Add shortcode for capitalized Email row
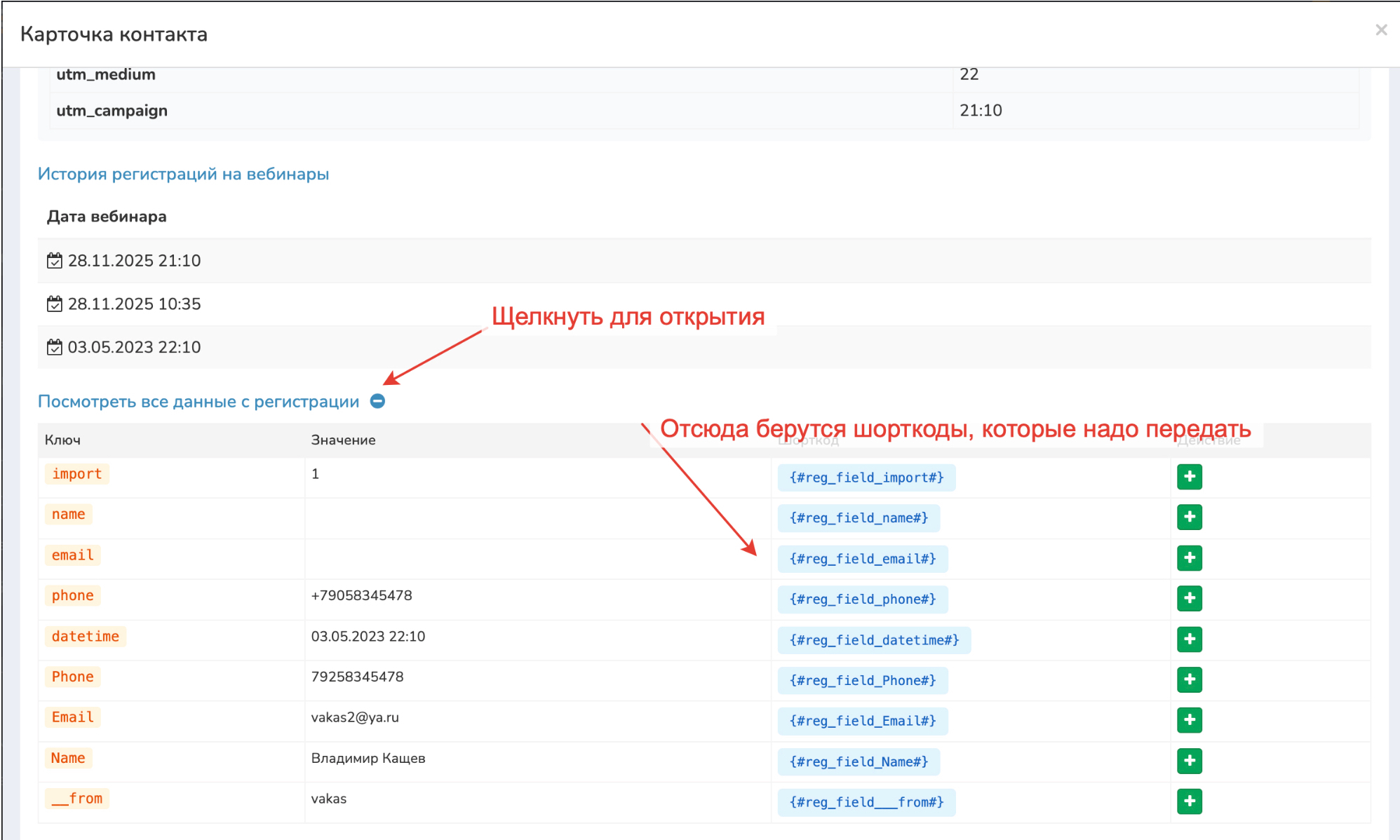Image resolution: width=1400 pixels, height=840 pixels. point(1189,720)
